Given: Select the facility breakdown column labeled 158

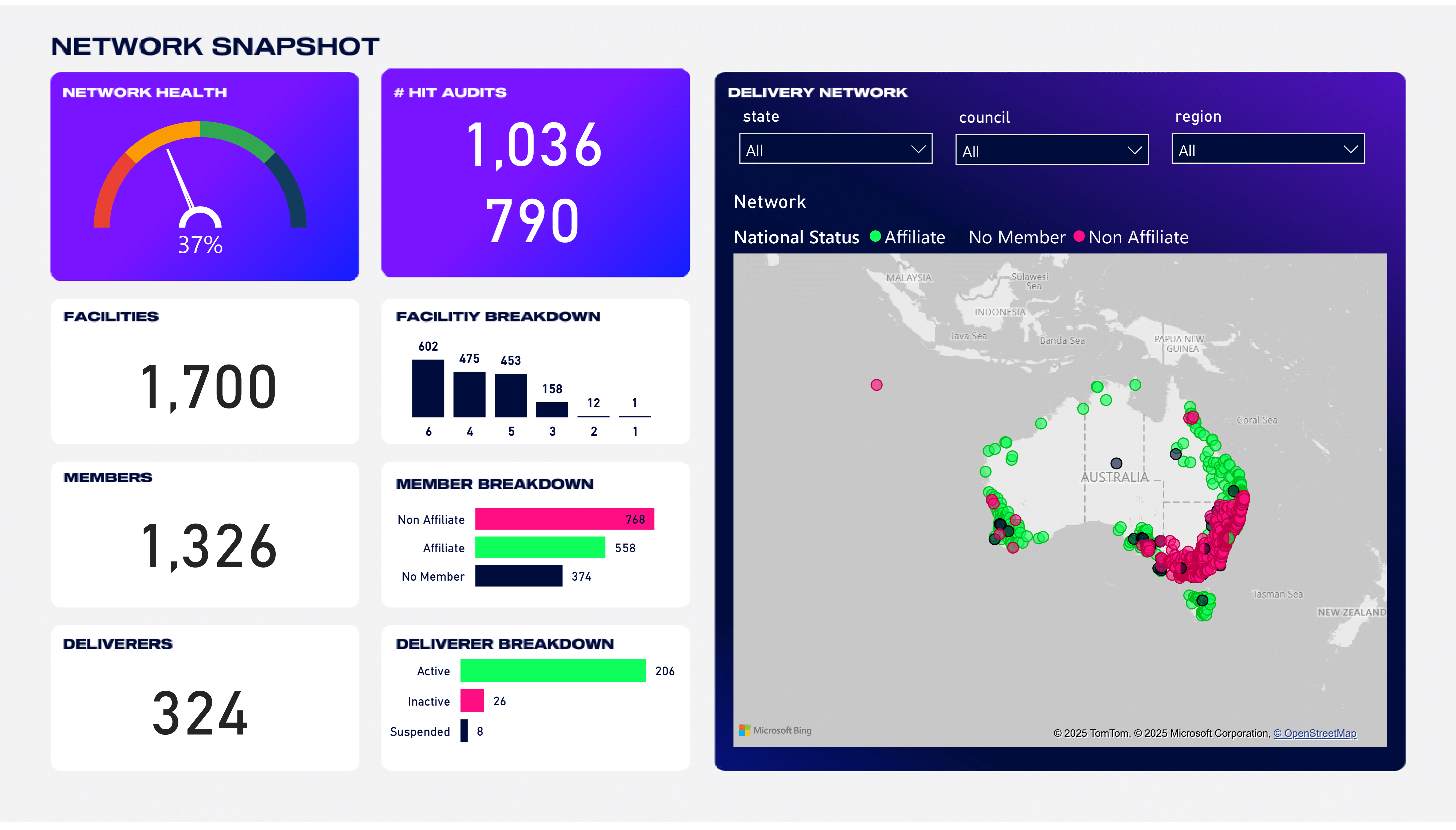Looking at the screenshot, I should coord(551,409).
